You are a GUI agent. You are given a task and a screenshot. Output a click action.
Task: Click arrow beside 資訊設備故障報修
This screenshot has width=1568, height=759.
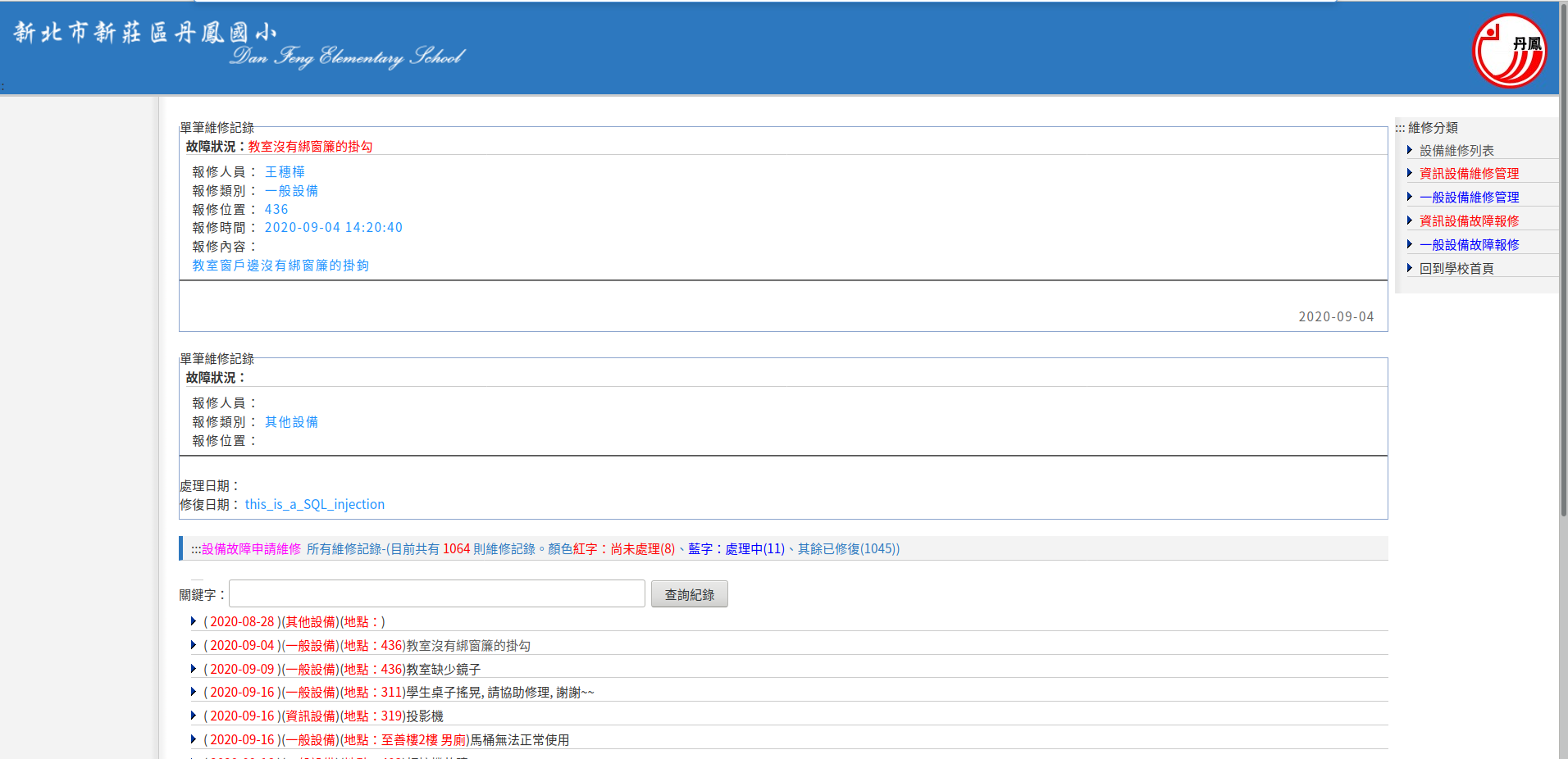1409,220
